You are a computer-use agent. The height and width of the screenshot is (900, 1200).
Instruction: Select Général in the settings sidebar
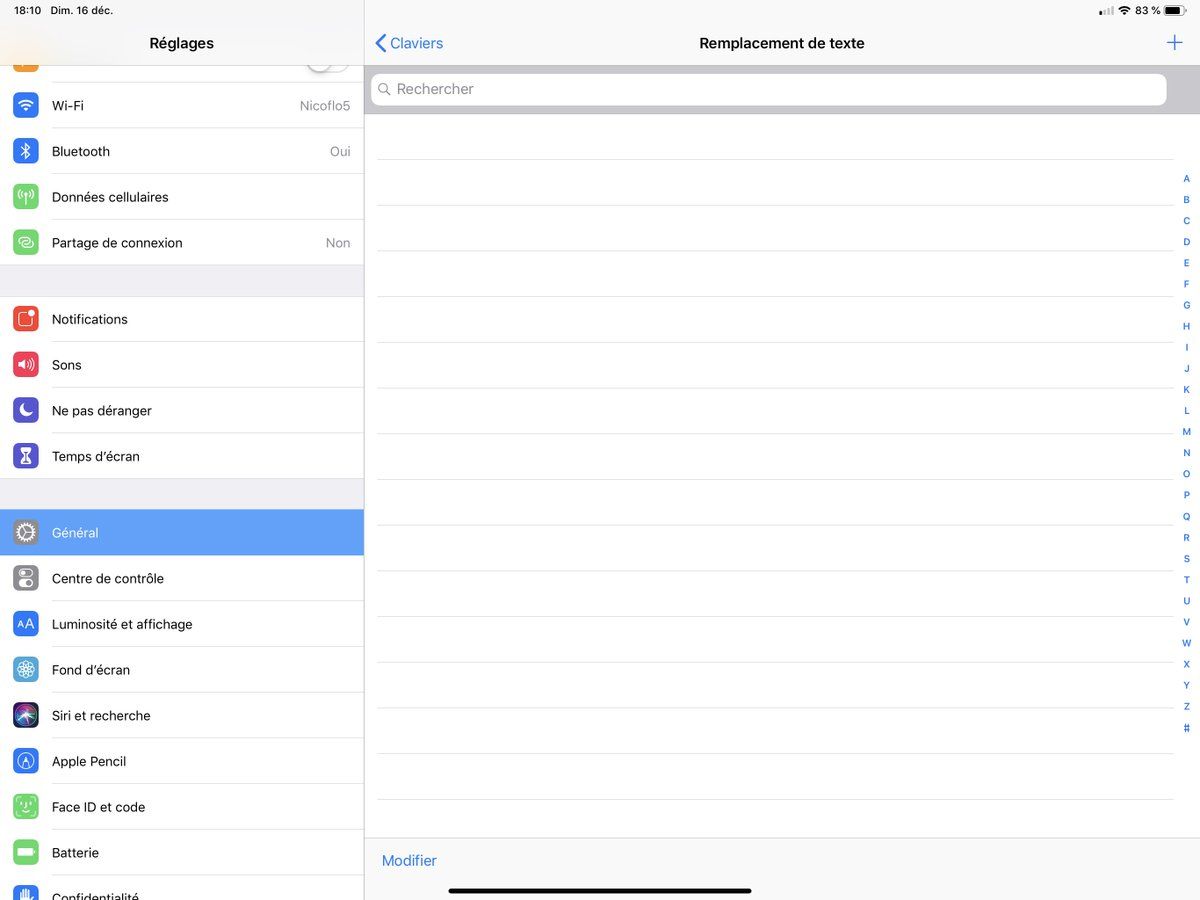(181, 533)
